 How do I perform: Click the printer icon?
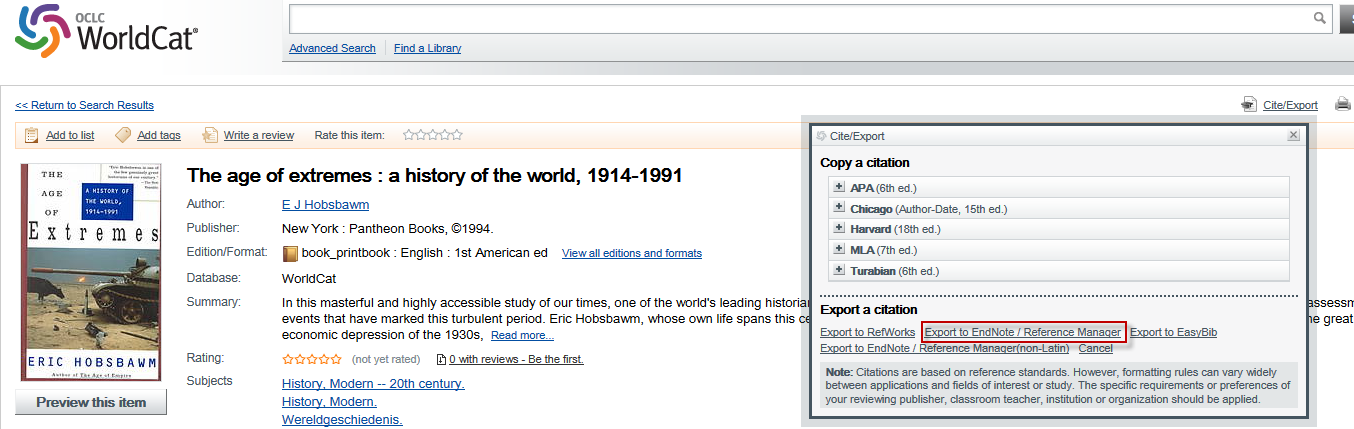[1343, 104]
